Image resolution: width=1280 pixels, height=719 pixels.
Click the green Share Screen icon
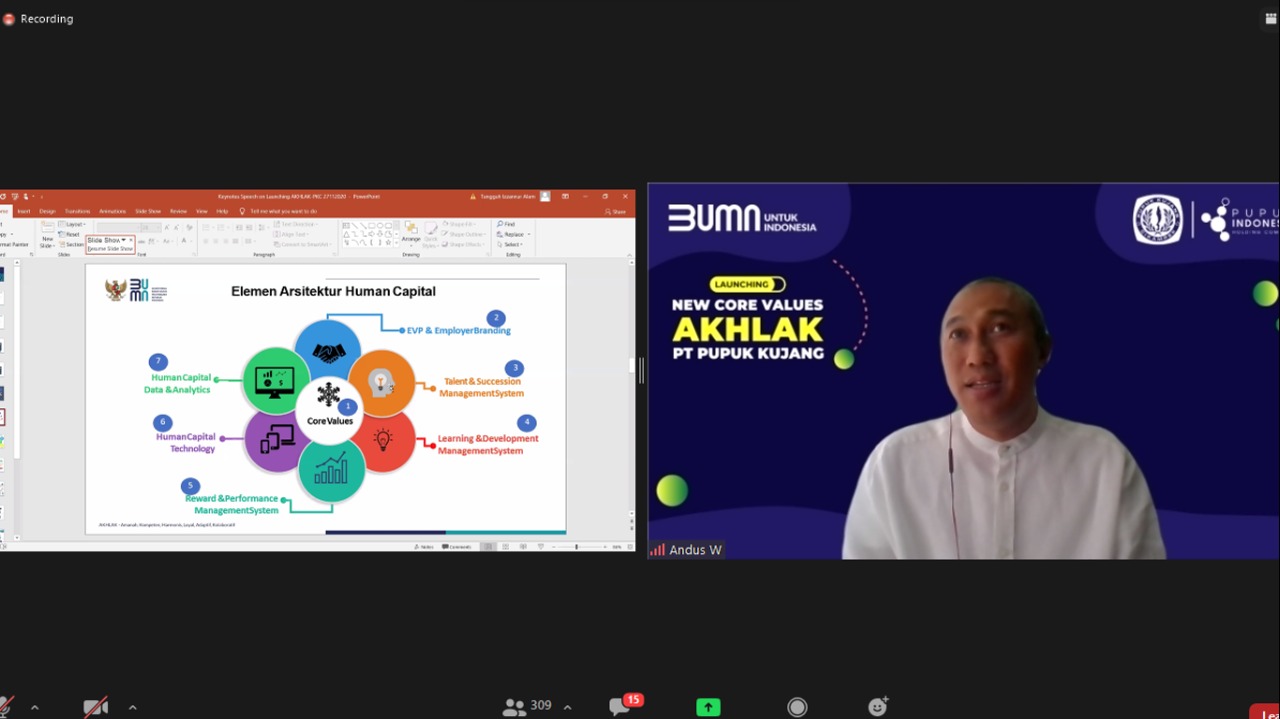point(708,707)
